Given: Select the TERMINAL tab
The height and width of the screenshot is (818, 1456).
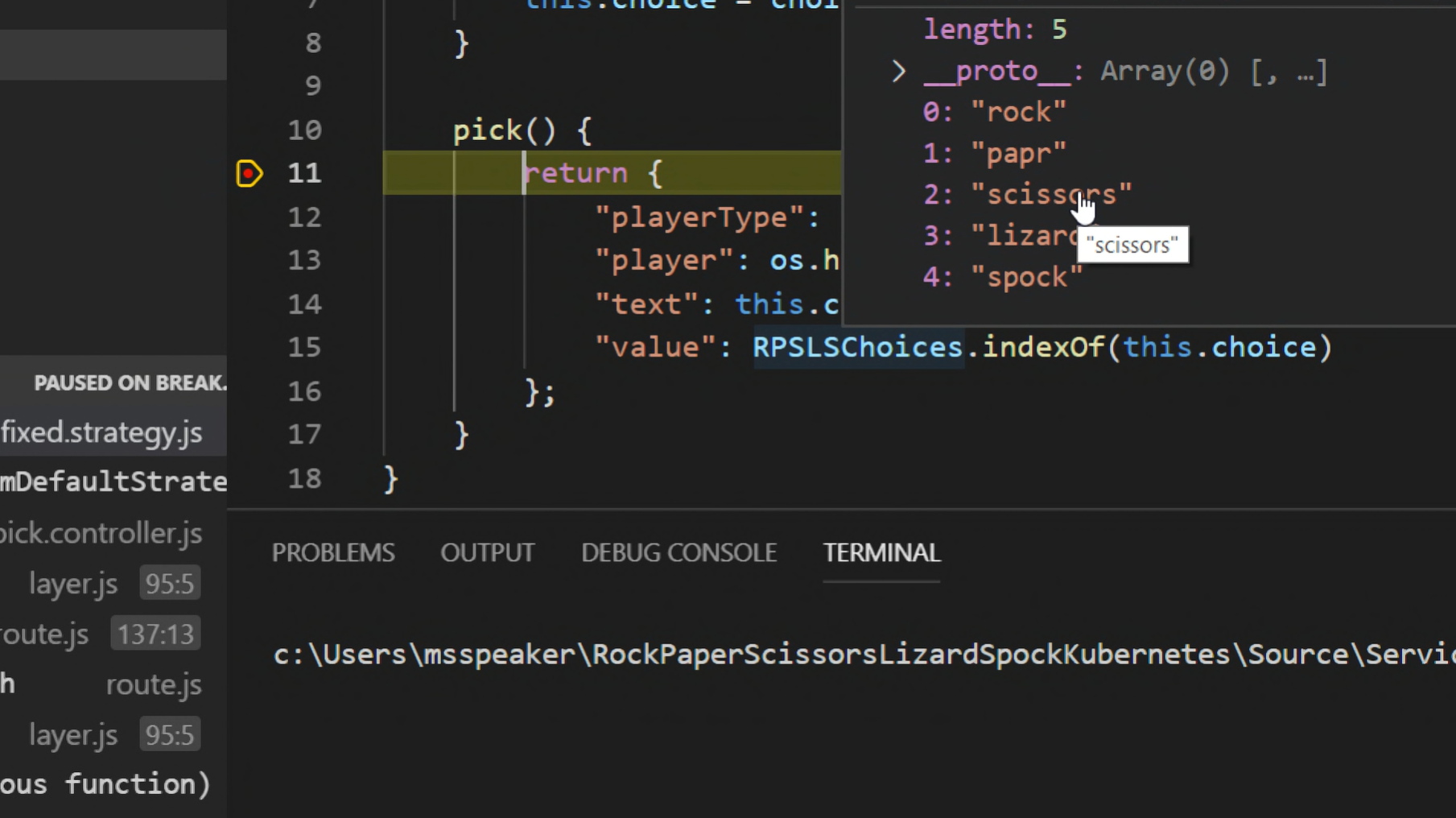Looking at the screenshot, I should point(881,552).
